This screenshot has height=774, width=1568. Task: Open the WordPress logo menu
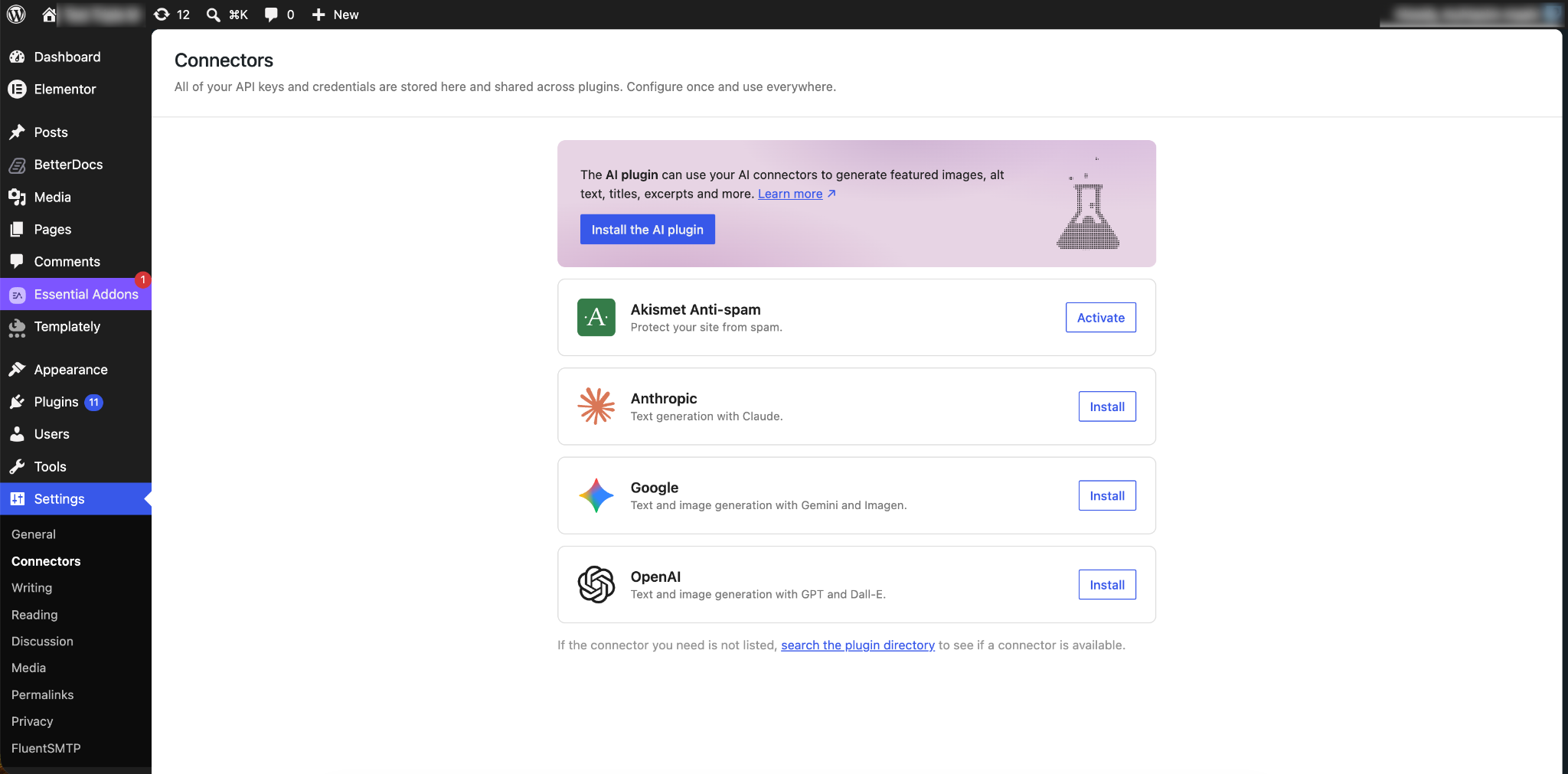(16, 15)
